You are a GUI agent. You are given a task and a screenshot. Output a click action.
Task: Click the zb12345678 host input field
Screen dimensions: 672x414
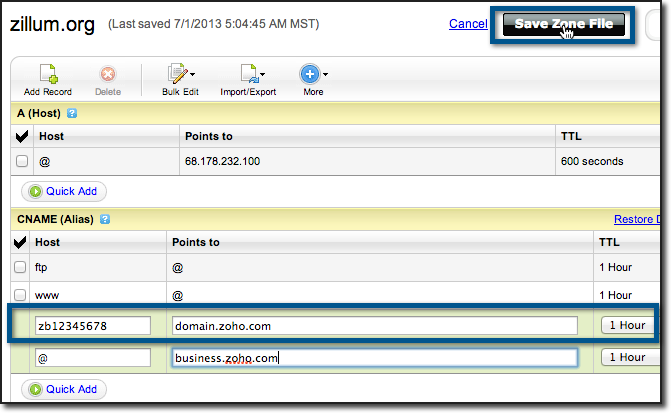click(93, 326)
